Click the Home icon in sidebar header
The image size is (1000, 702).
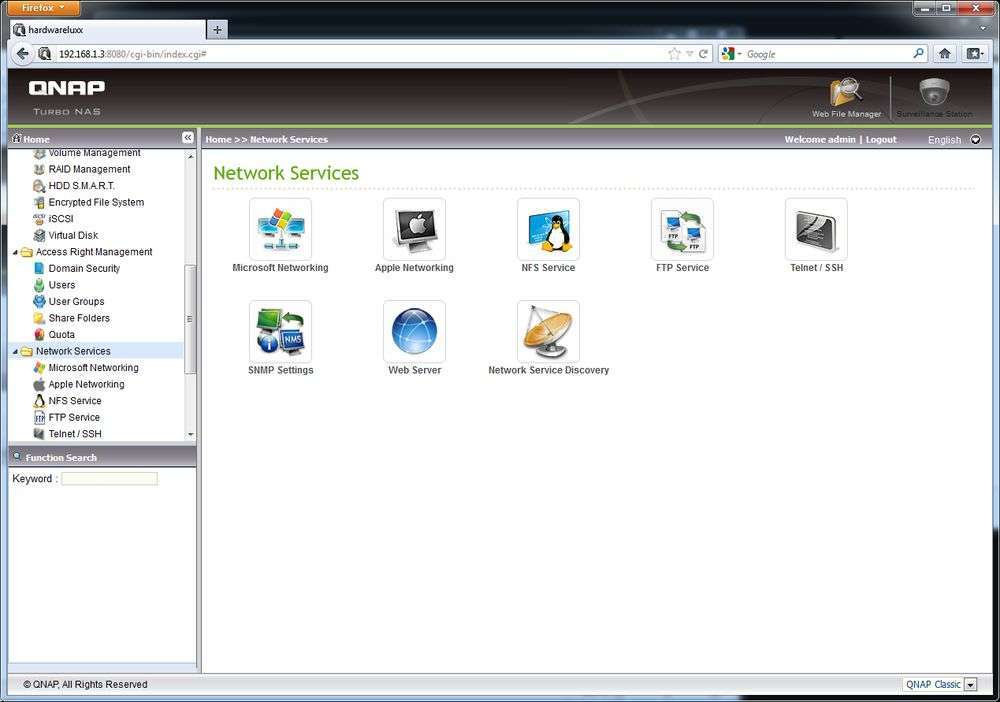[x=17, y=138]
